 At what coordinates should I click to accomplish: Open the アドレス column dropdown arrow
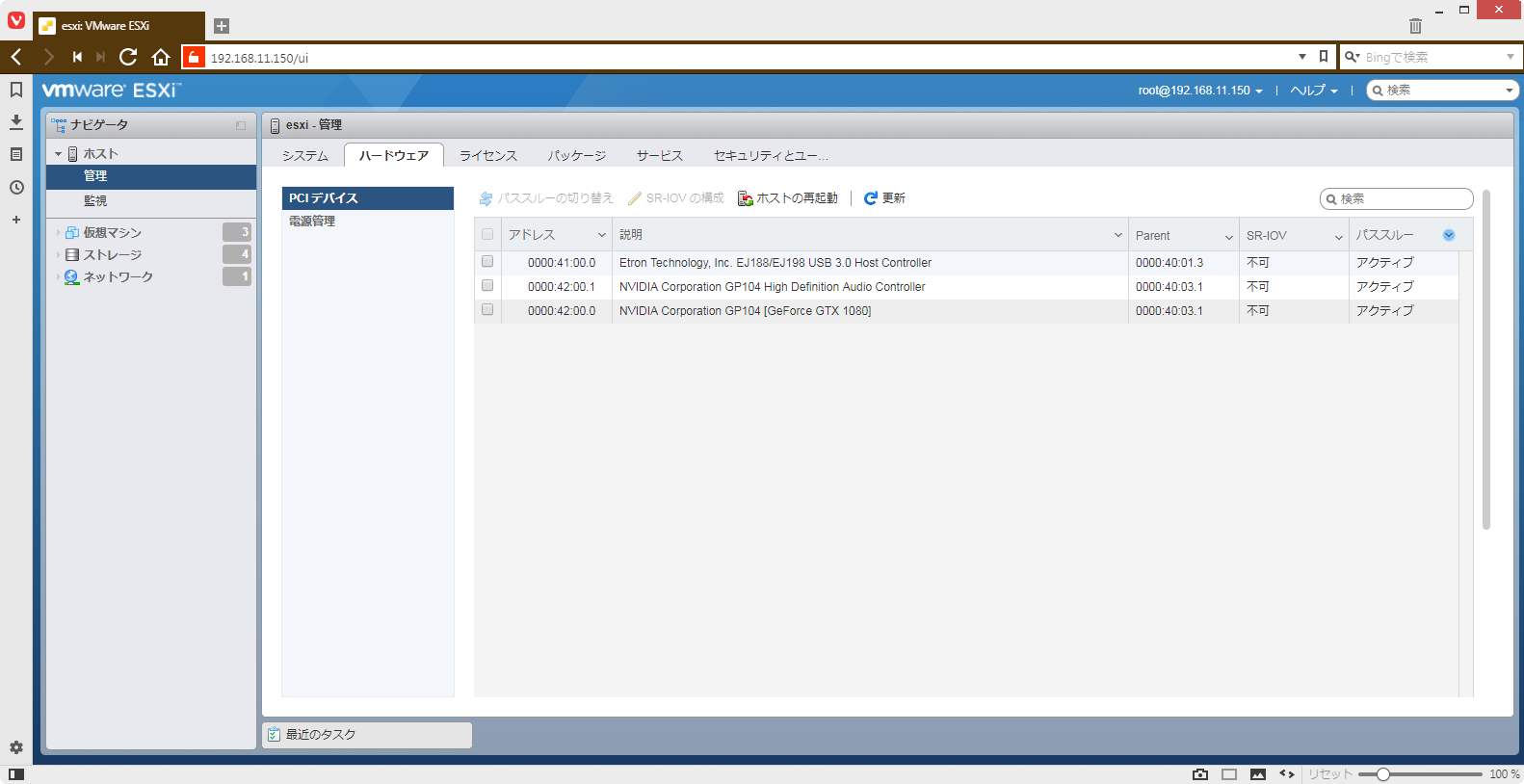click(602, 235)
